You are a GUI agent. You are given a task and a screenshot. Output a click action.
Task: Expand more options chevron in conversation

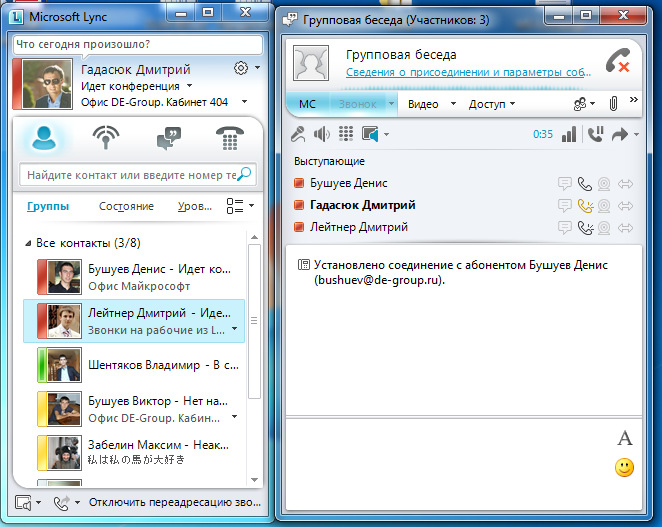pyautogui.click(x=634, y=100)
